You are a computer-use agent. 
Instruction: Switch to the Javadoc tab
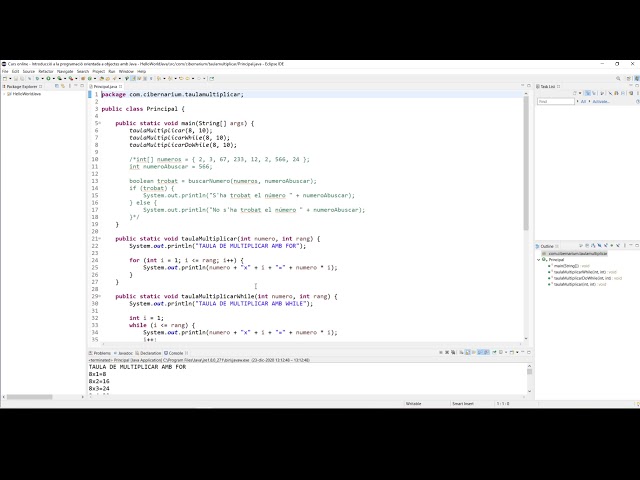click(x=124, y=353)
